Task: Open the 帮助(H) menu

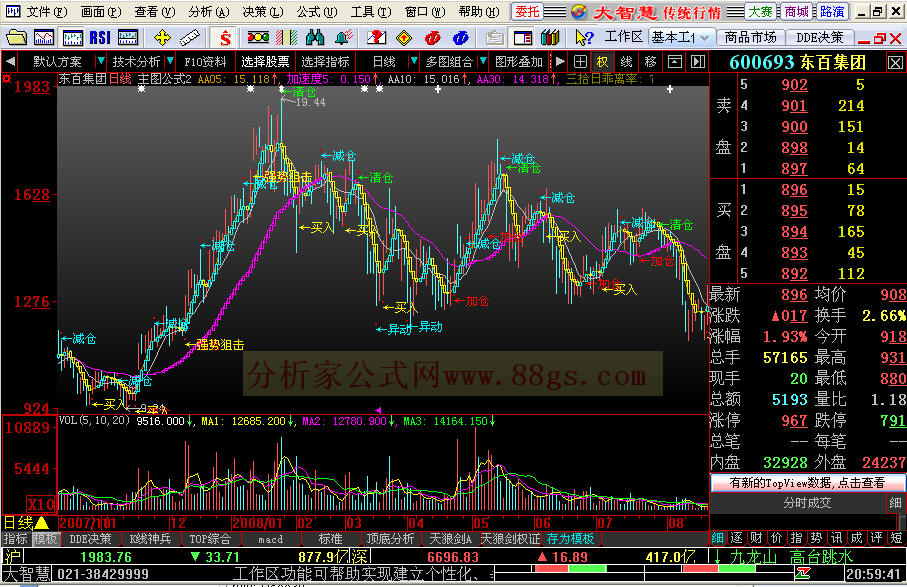Action: click(479, 12)
